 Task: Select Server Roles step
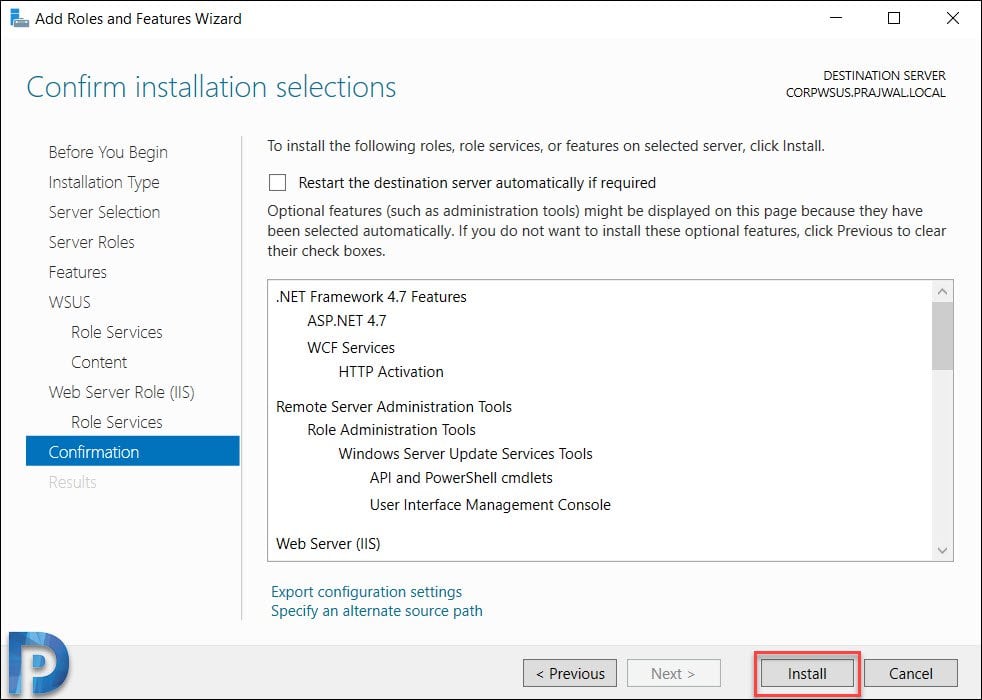tap(91, 242)
